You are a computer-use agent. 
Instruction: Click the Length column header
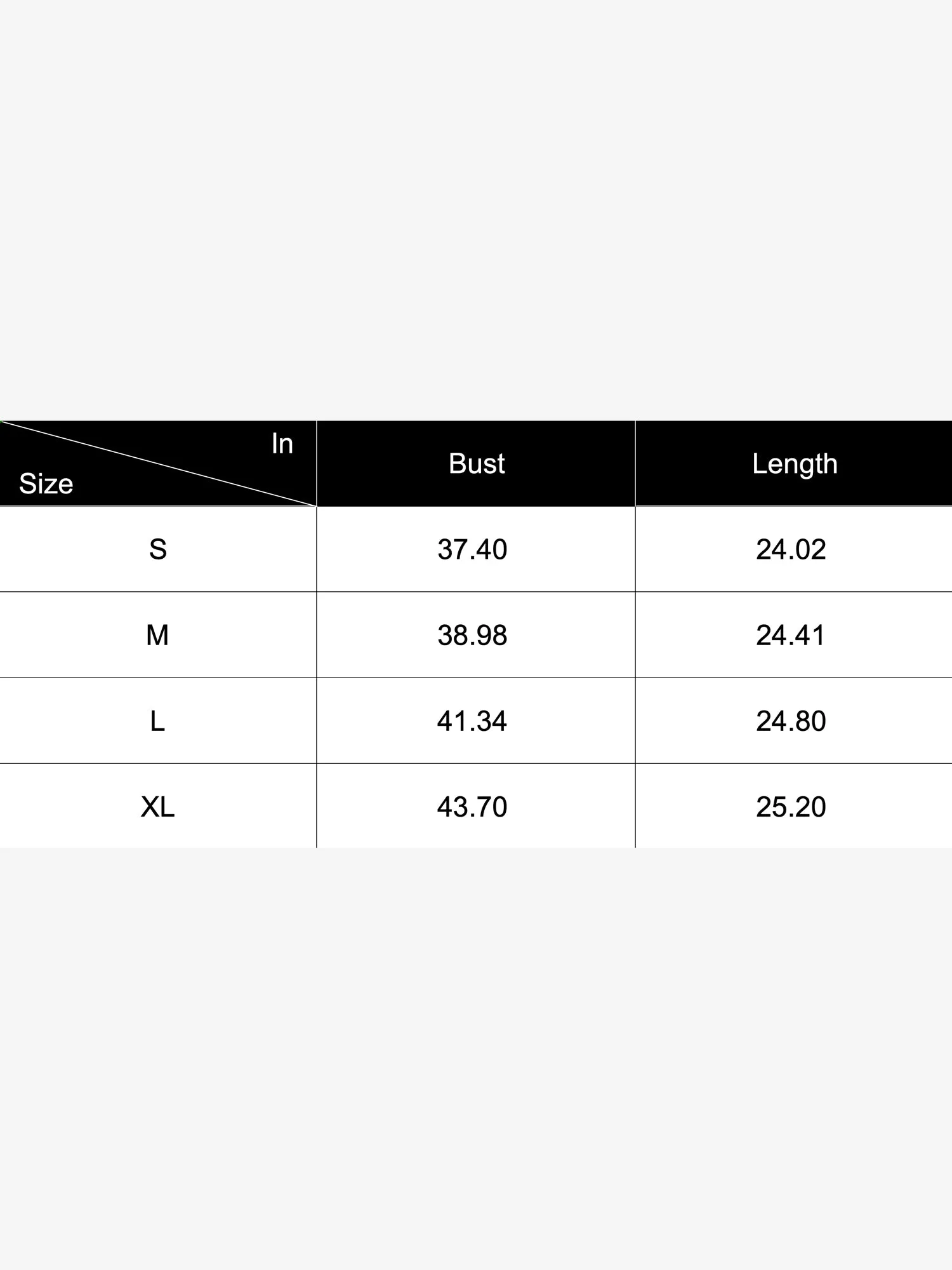(x=795, y=464)
